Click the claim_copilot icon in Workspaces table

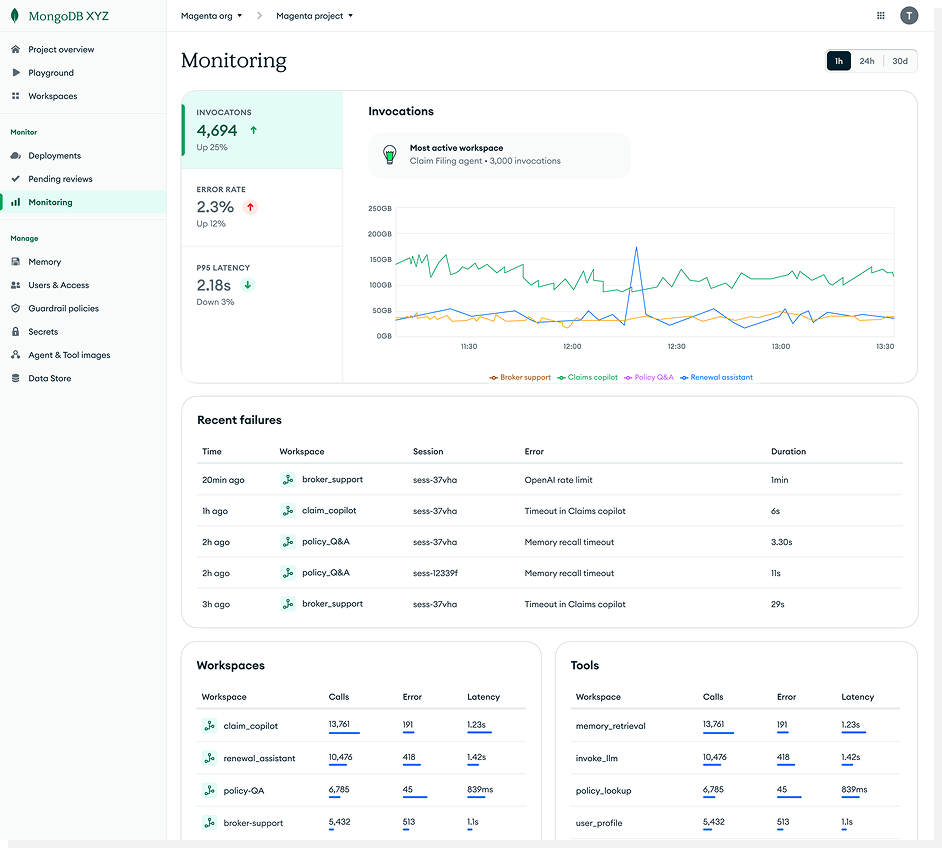[209, 726]
